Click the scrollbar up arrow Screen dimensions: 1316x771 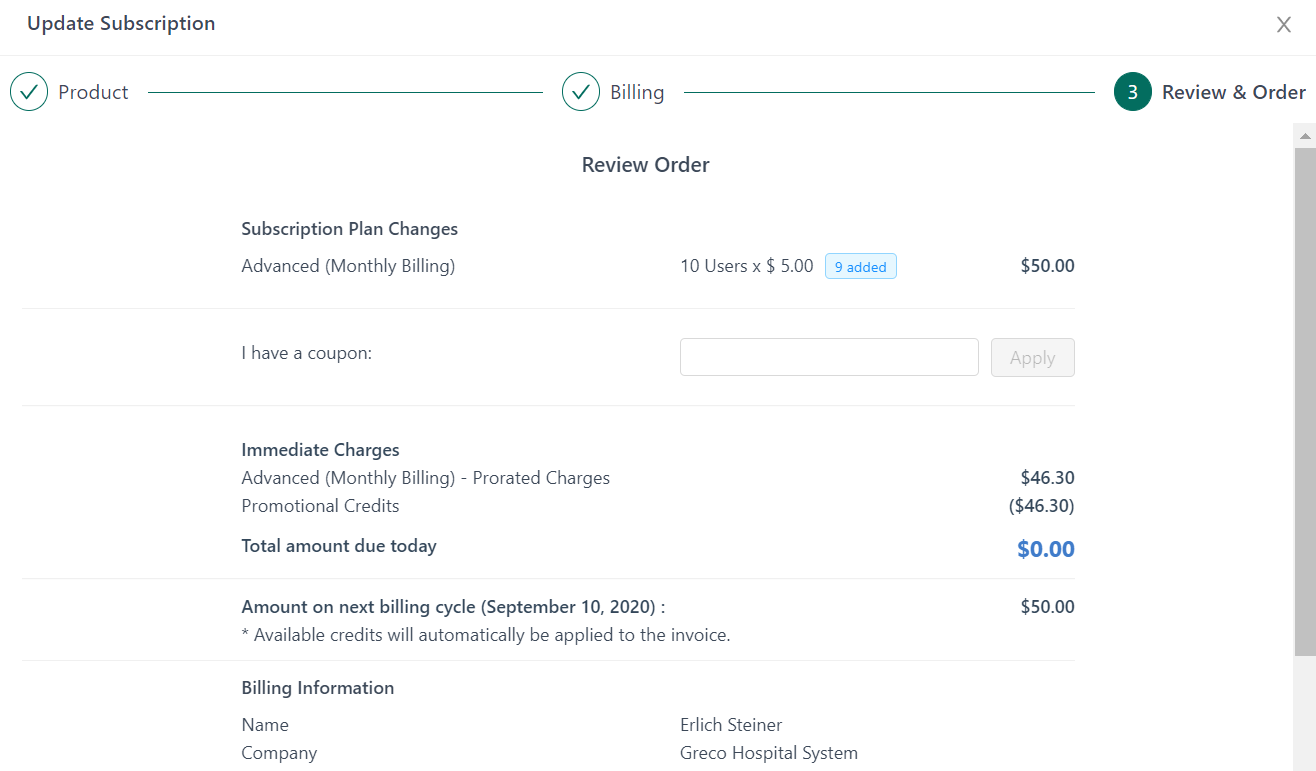click(1304, 135)
